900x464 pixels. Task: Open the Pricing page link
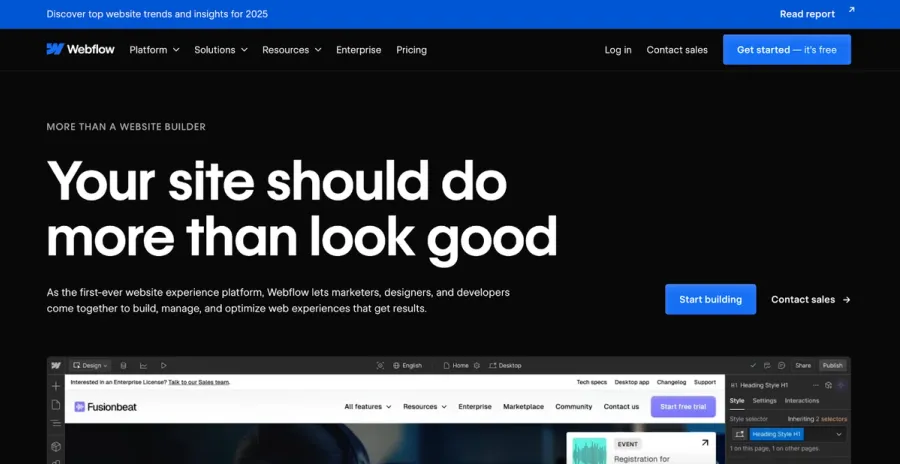pyautogui.click(x=412, y=50)
